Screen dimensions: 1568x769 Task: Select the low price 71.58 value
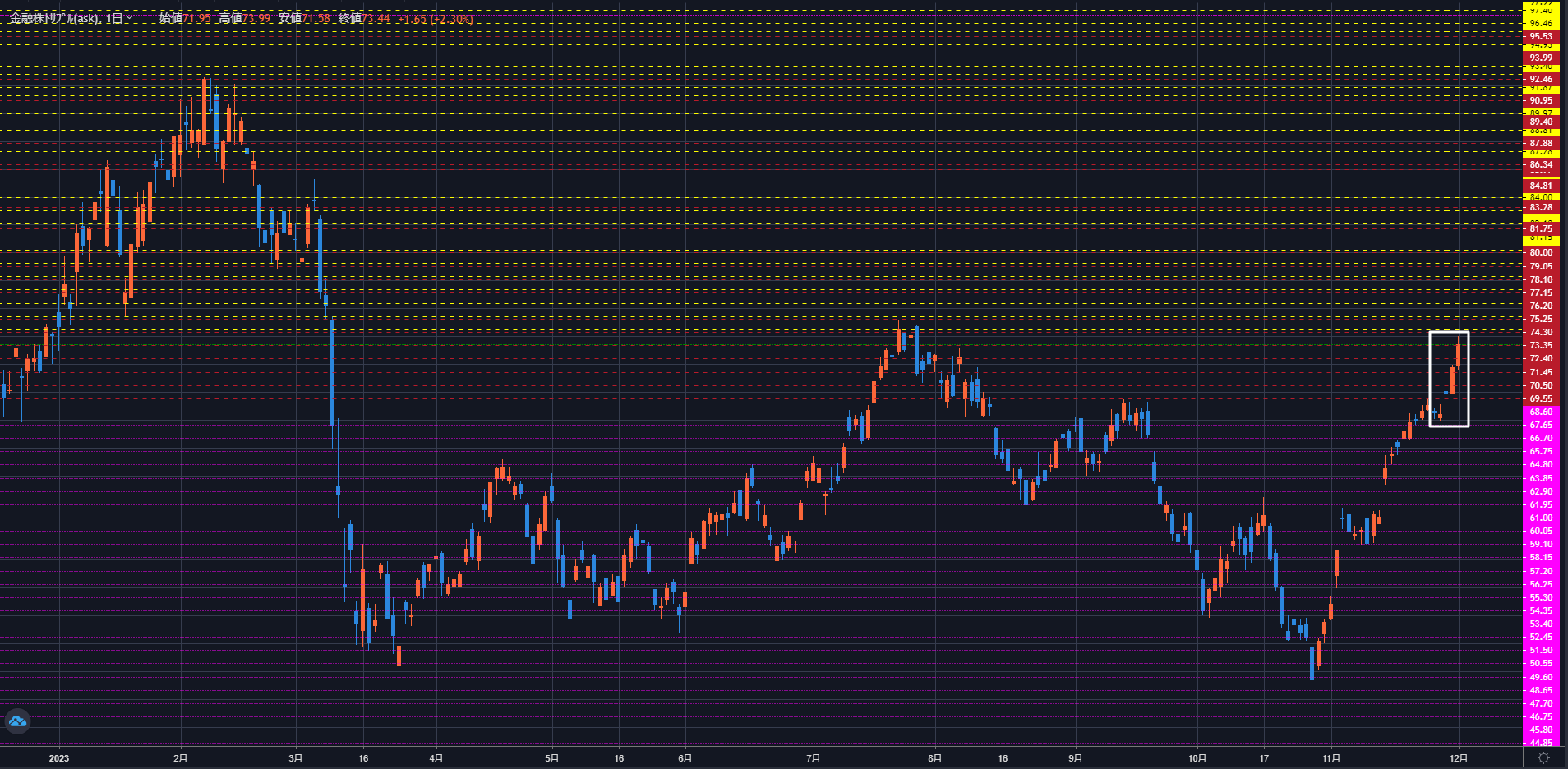click(x=316, y=18)
